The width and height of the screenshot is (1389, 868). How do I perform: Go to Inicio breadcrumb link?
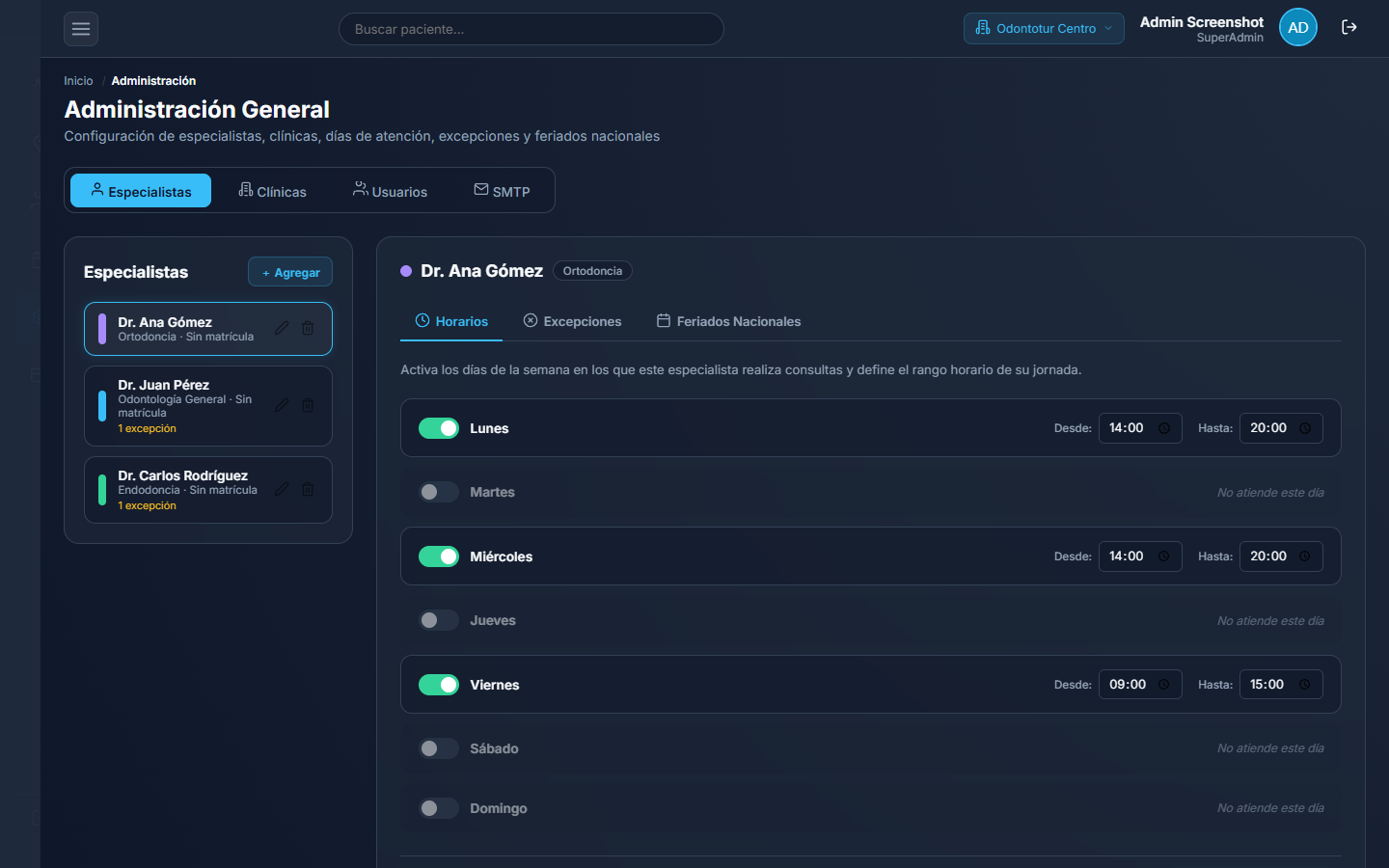[78, 81]
